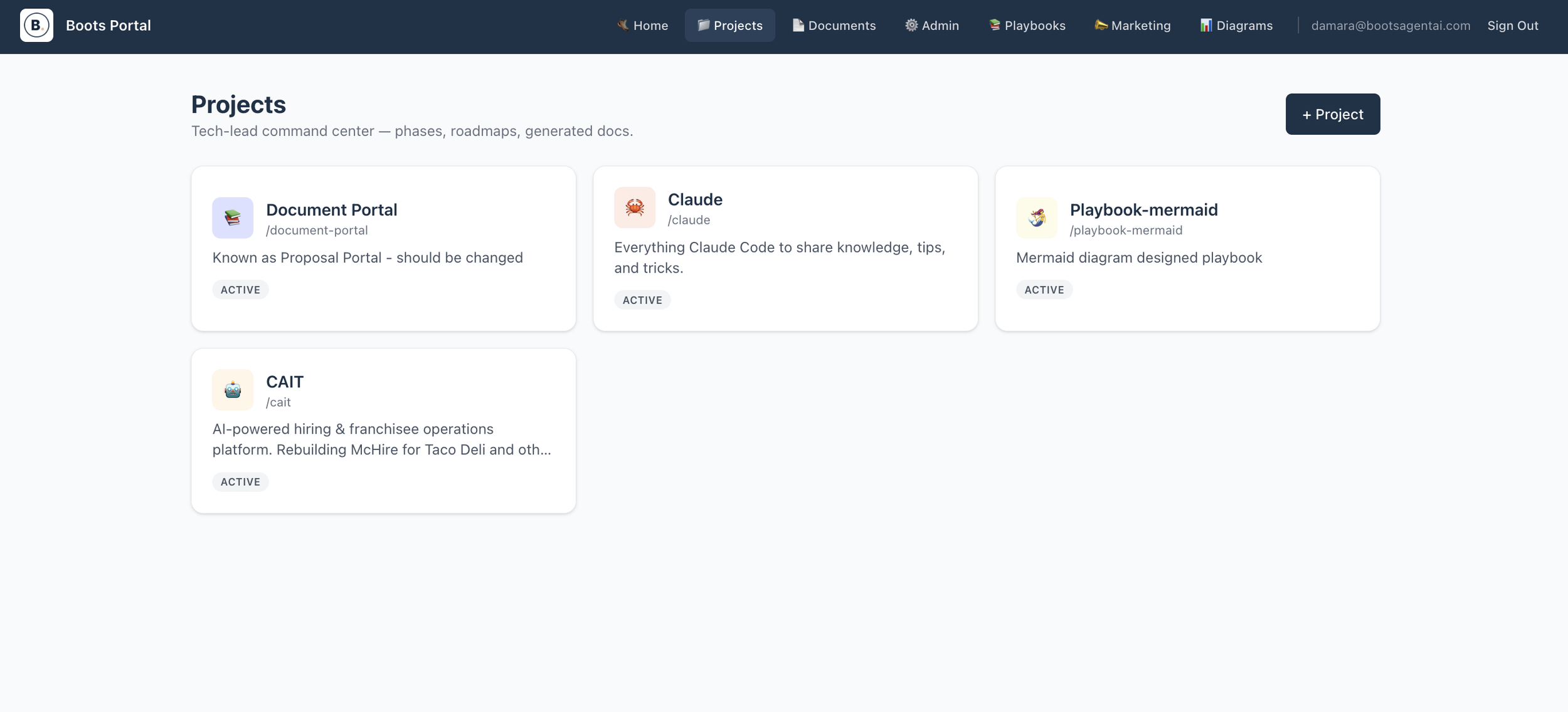Click the page icon beside Documents
The image size is (1568, 712).
coord(798,25)
